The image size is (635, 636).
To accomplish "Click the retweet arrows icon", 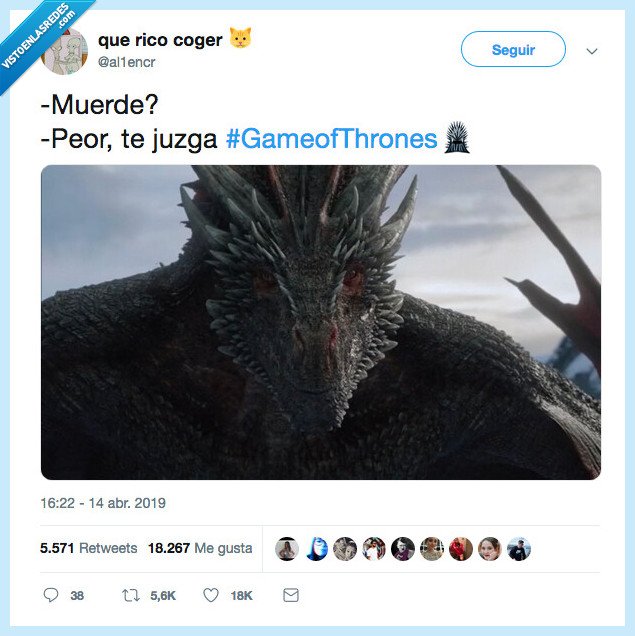I will pos(131,595).
